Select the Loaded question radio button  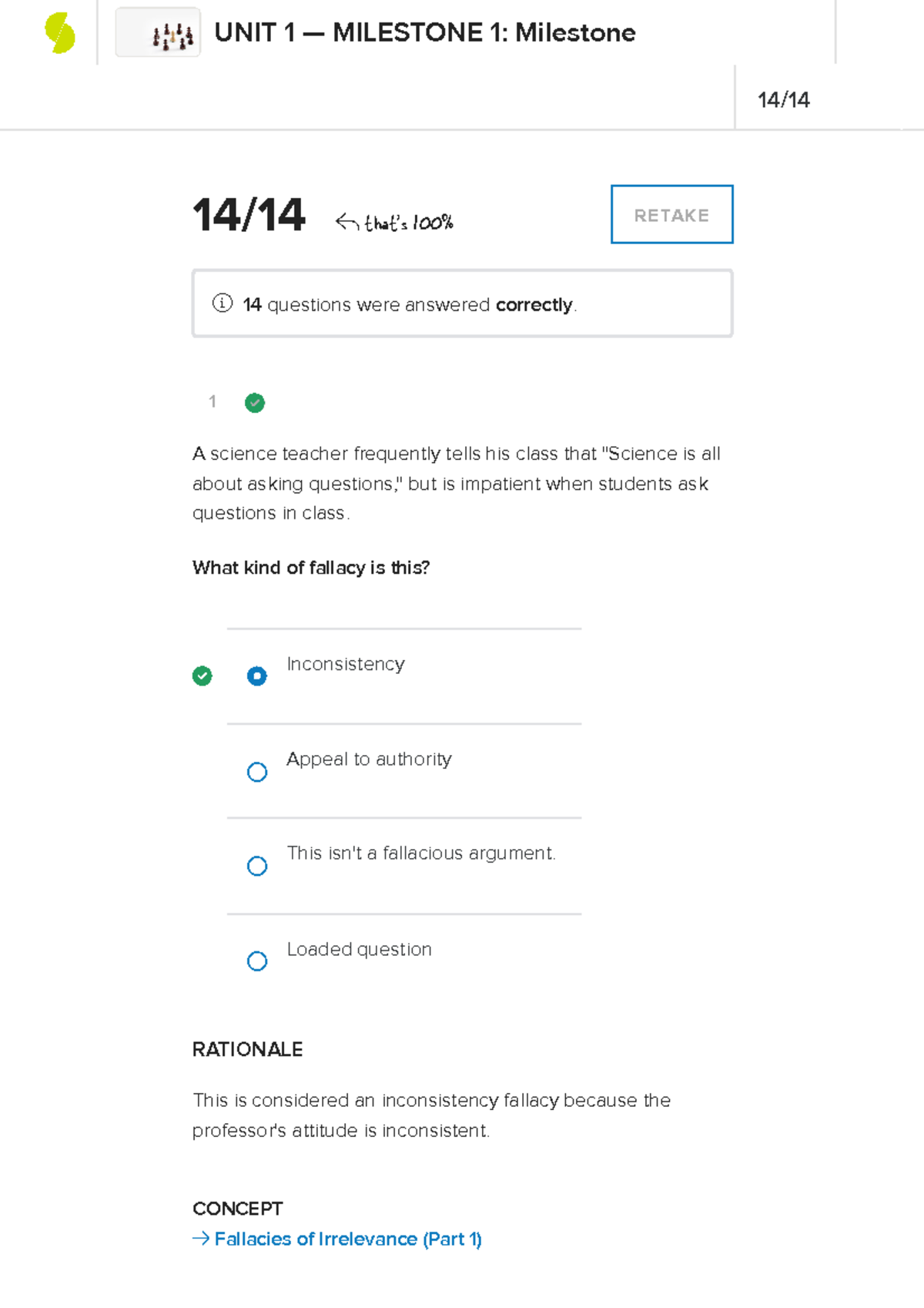click(x=257, y=961)
